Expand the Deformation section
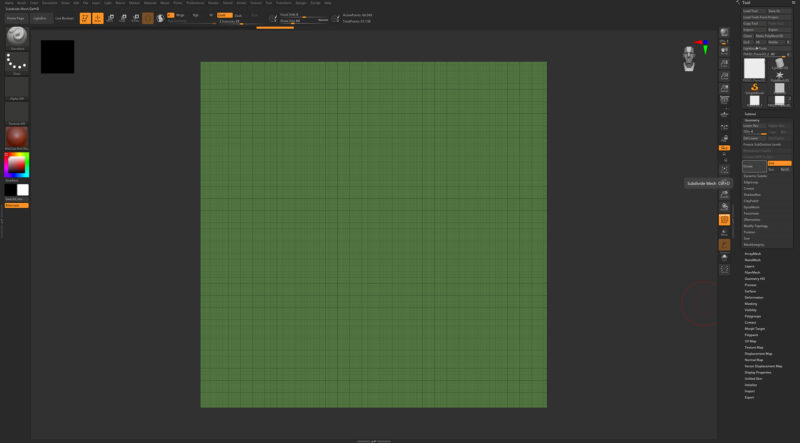Viewport: 800px width, 443px height. [754, 298]
